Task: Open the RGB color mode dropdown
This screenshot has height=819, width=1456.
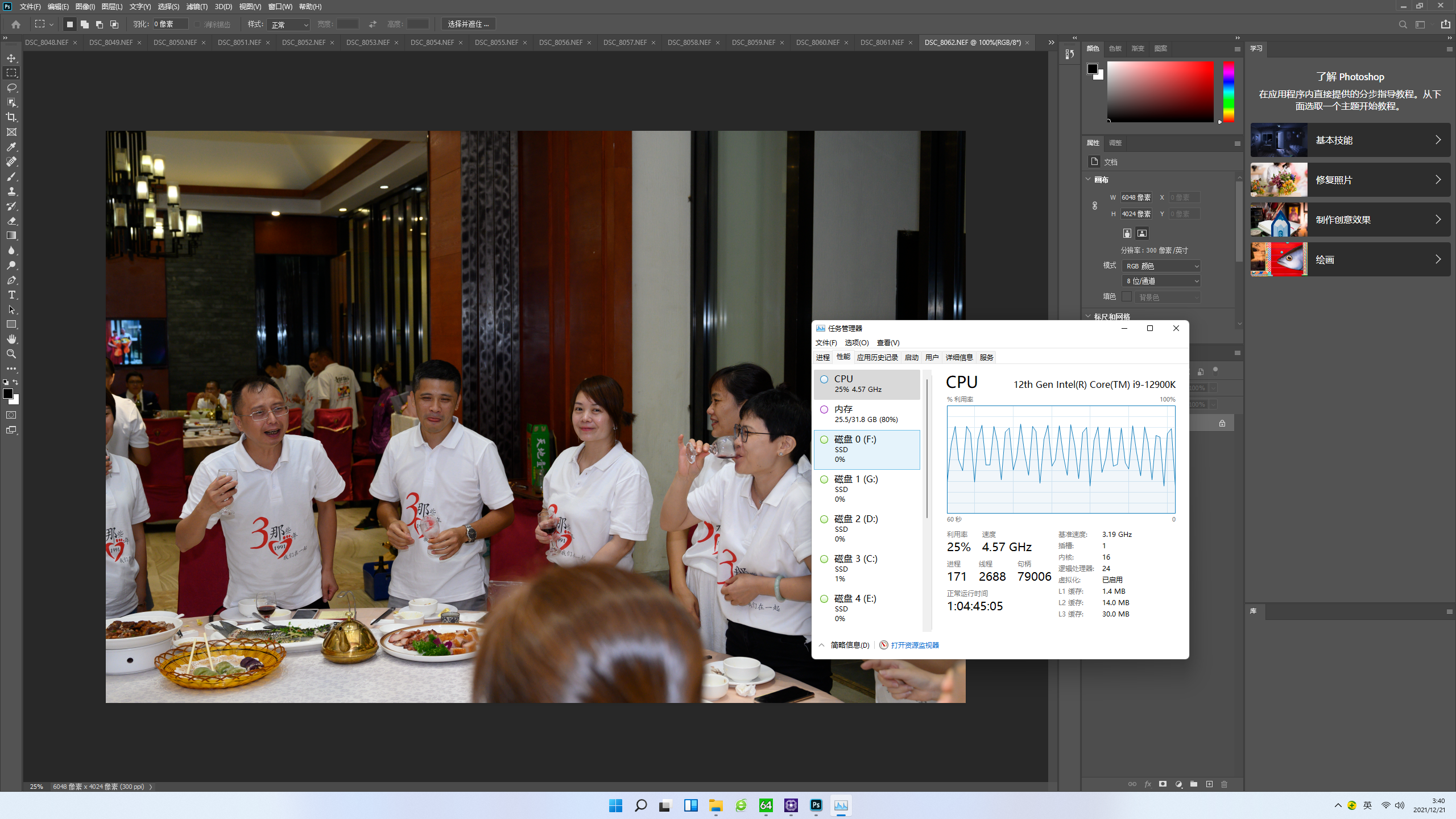Action: (1161, 266)
